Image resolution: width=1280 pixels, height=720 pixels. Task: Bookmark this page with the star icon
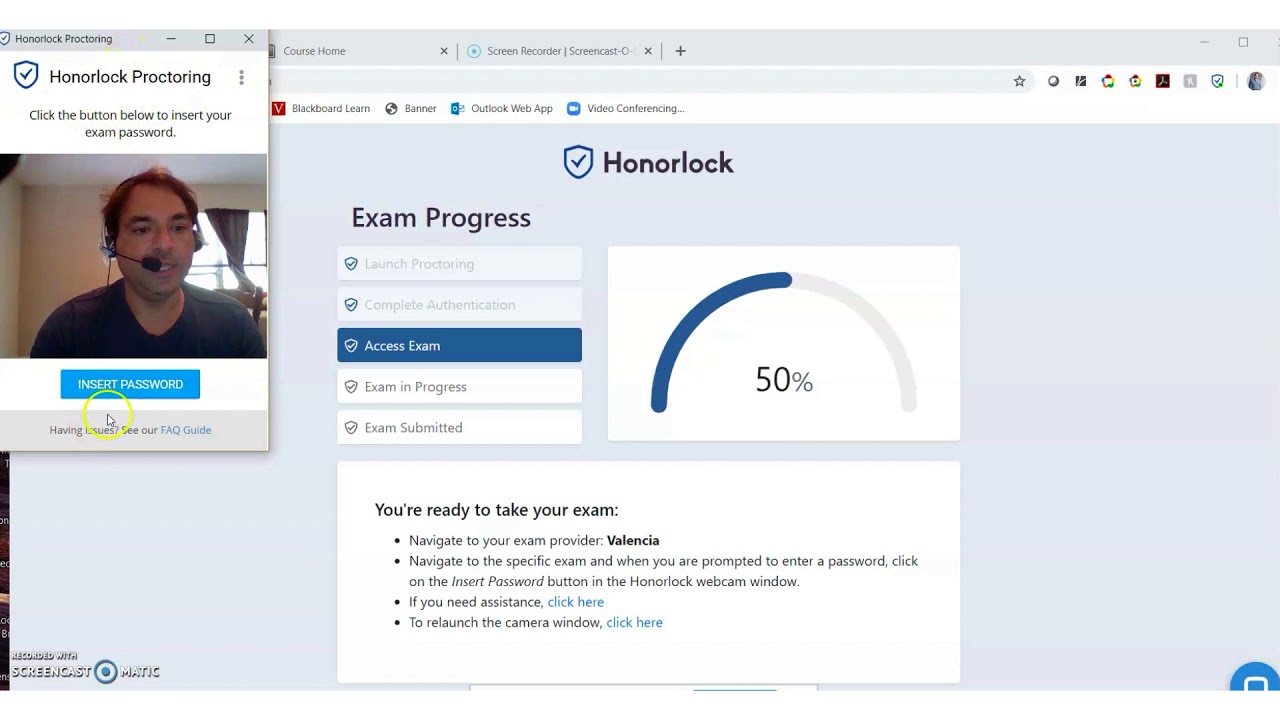coord(1019,81)
